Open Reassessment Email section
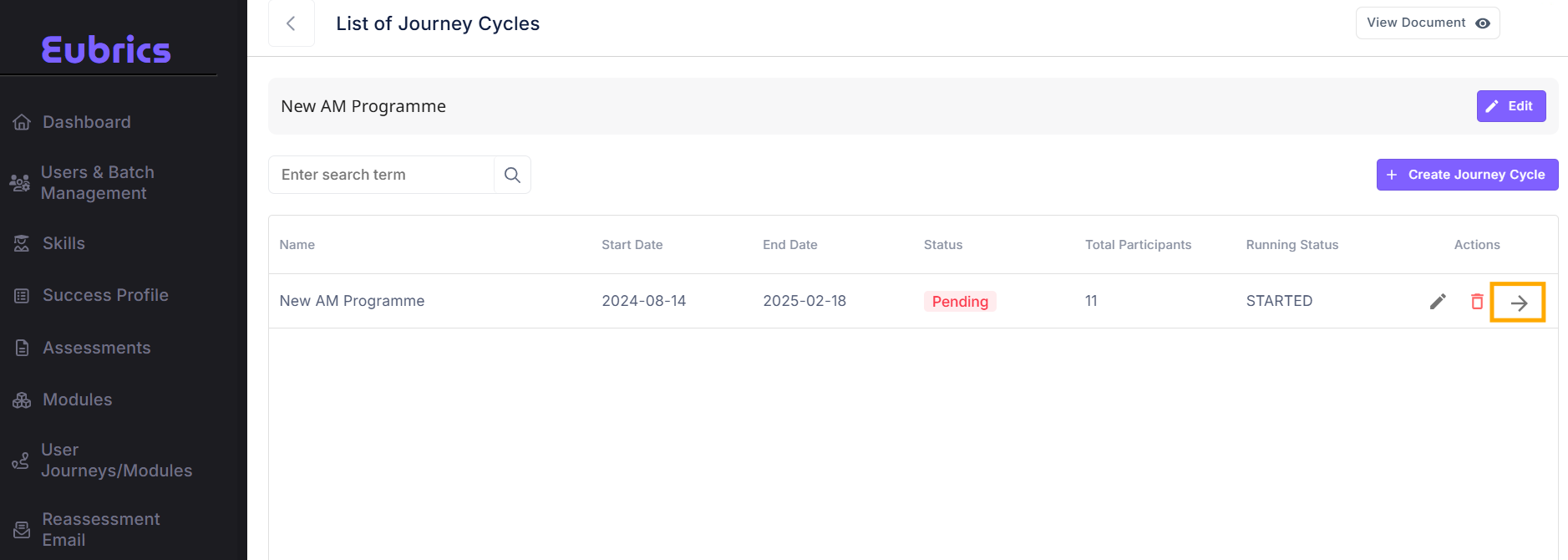 (x=100, y=529)
